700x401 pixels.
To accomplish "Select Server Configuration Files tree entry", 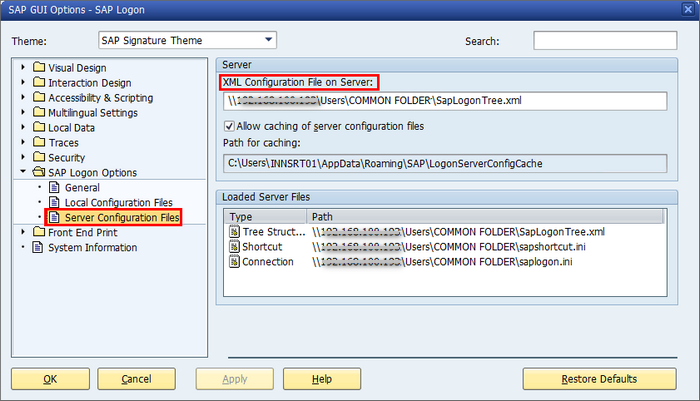I will [122, 217].
